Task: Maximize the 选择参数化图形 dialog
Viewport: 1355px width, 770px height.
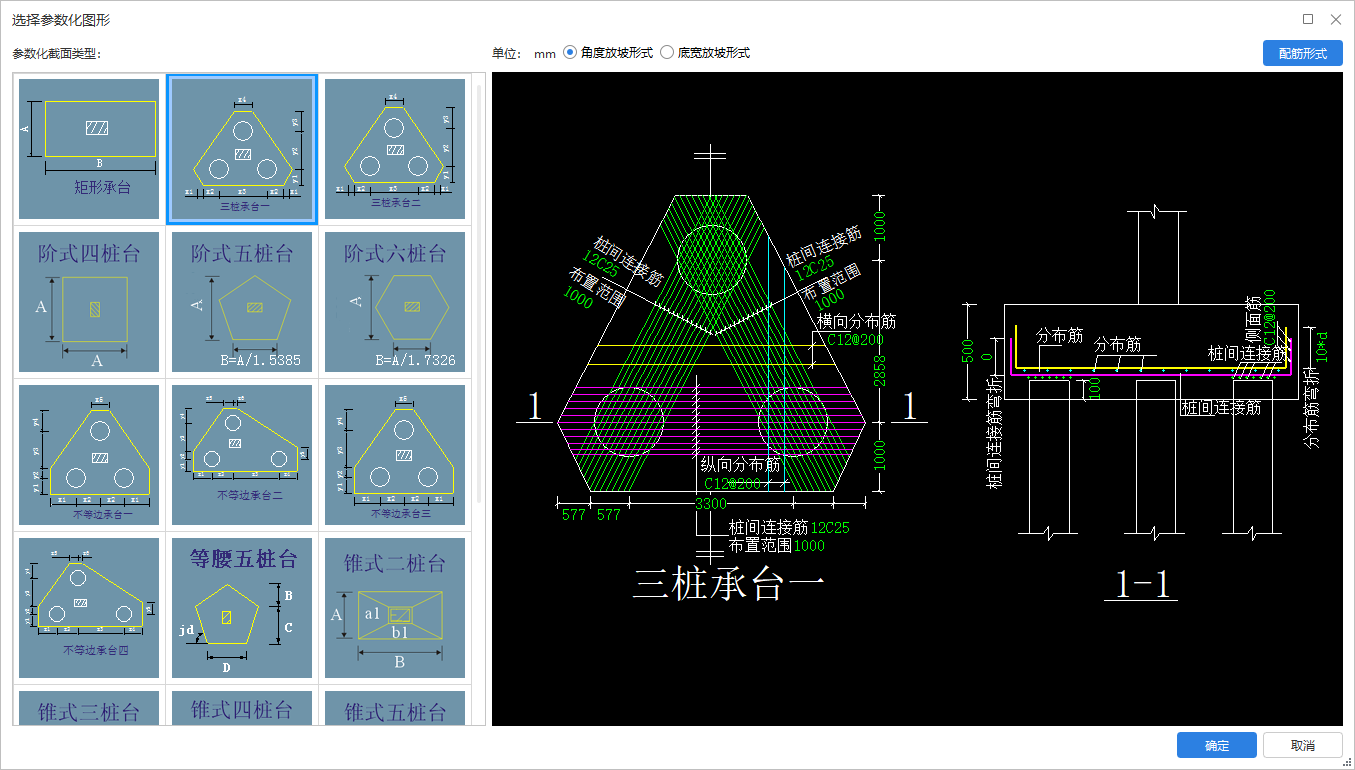Action: pyautogui.click(x=1308, y=19)
